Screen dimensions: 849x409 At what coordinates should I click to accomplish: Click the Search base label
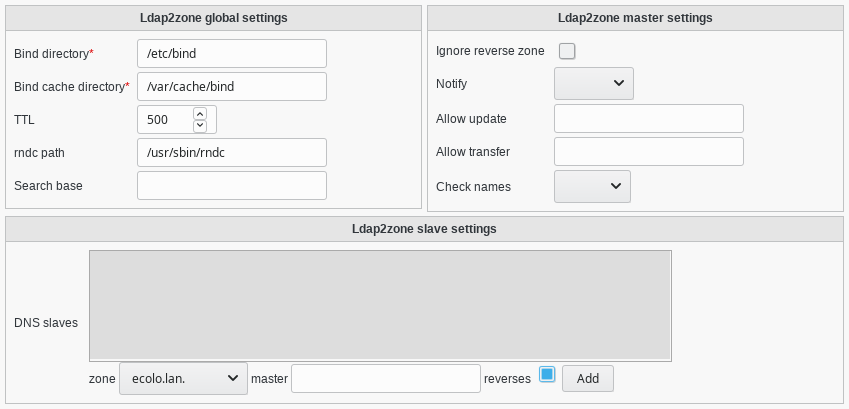pos(48,186)
